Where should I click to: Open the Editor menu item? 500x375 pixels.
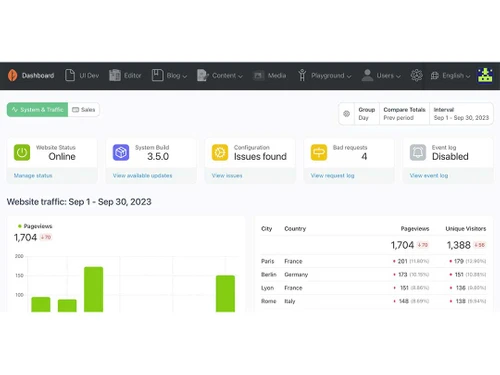[x=133, y=76]
